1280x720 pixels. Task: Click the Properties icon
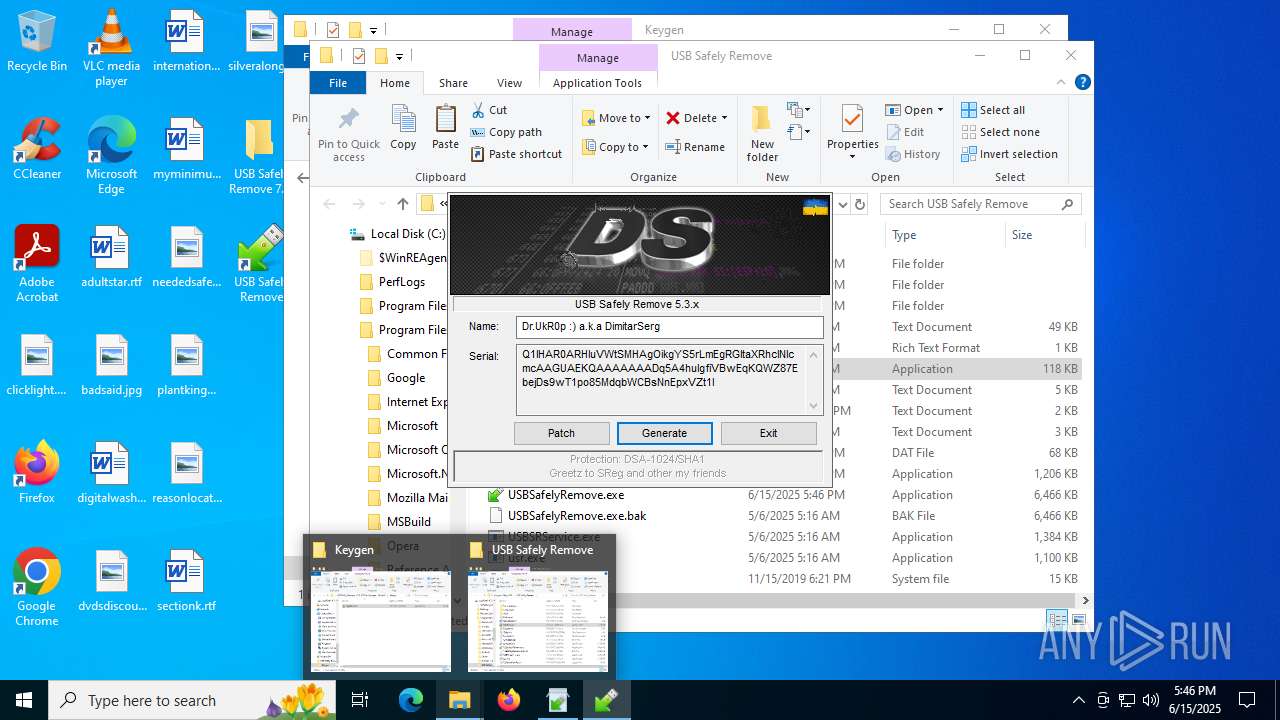852,120
